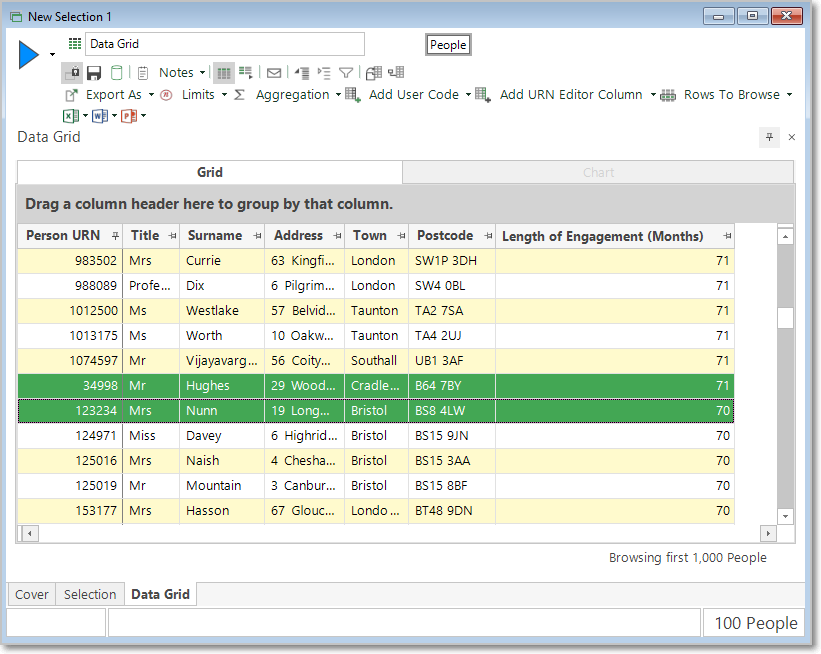Pin the Title column using its pin icon
This screenshot has width=821, height=654.
tap(172, 236)
